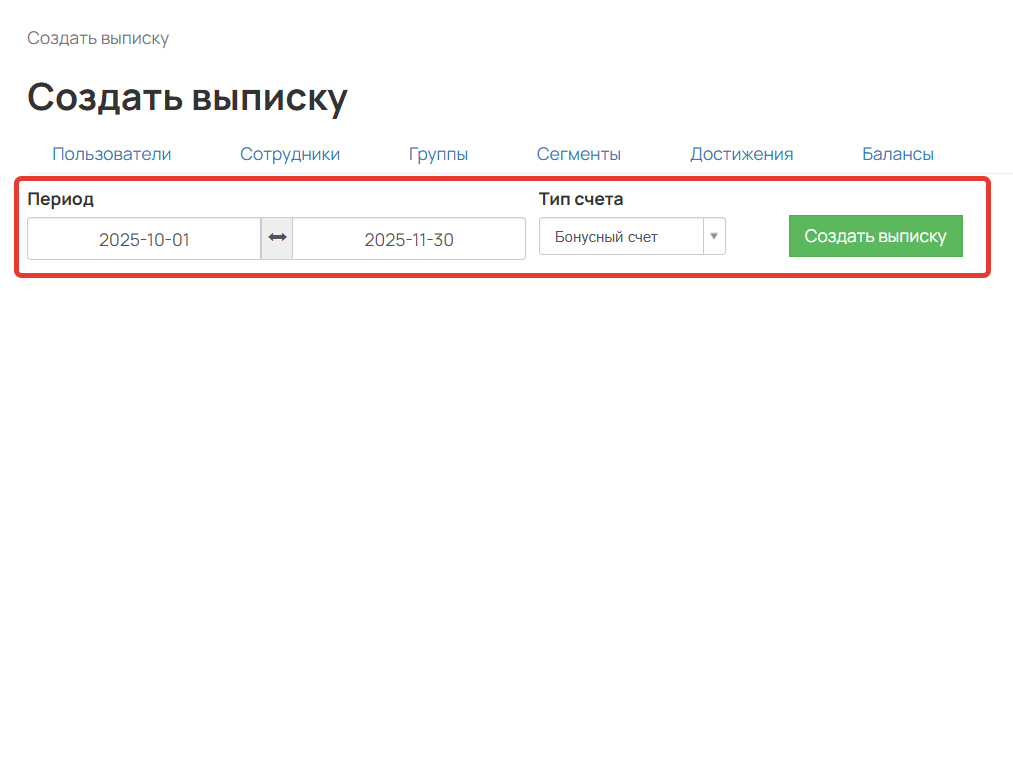Click the dropdown arrow beside Бонусный счет

click(714, 236)
